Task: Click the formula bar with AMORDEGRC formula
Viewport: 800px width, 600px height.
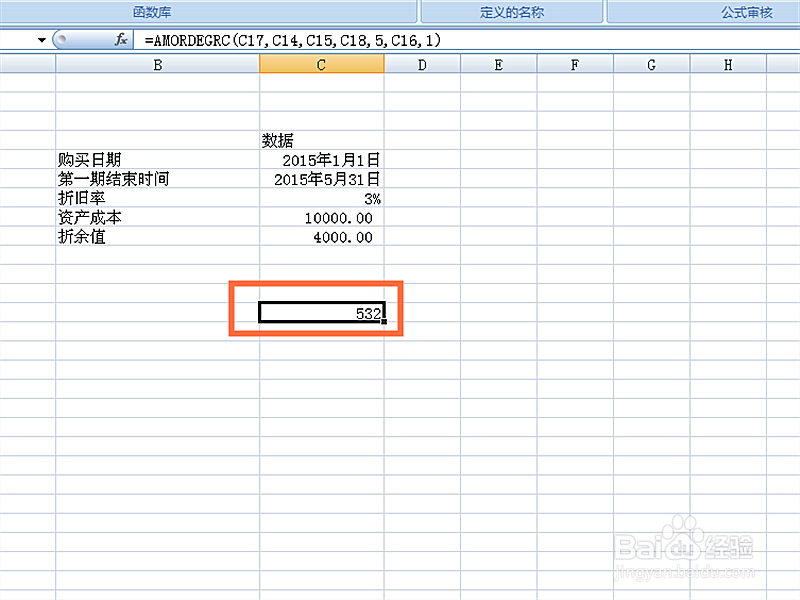Action: tap(466, 40)
